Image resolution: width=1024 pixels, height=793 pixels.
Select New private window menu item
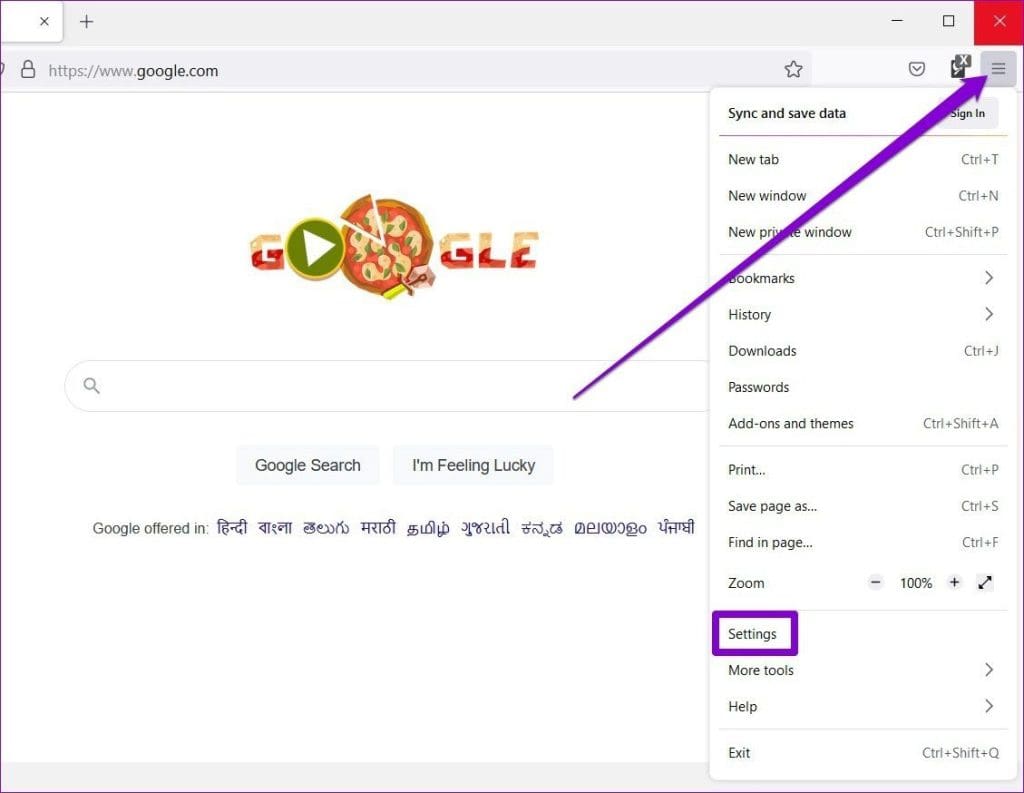790,232
